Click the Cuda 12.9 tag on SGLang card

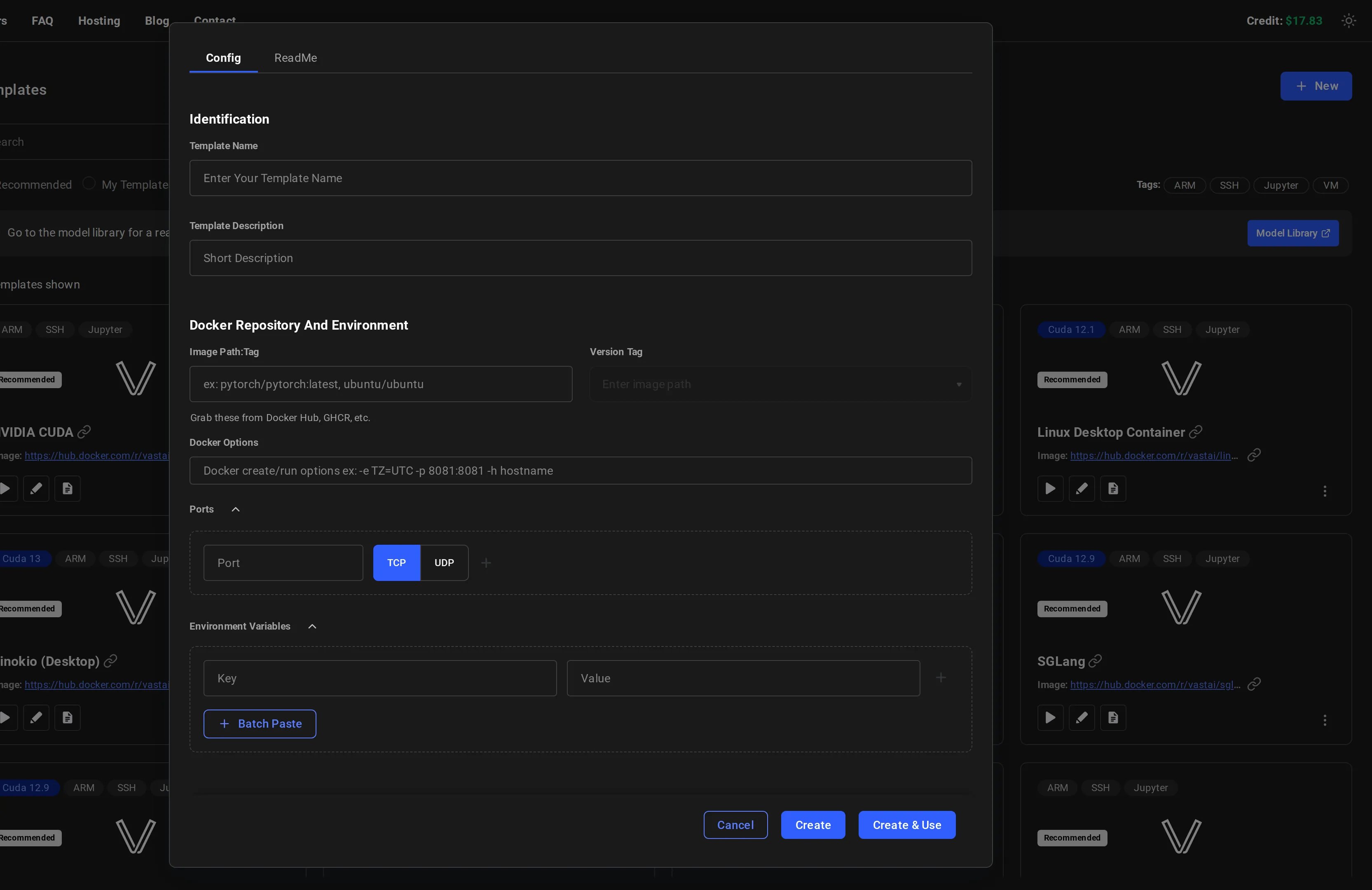pyautogui.click(x=1070, y=559)
